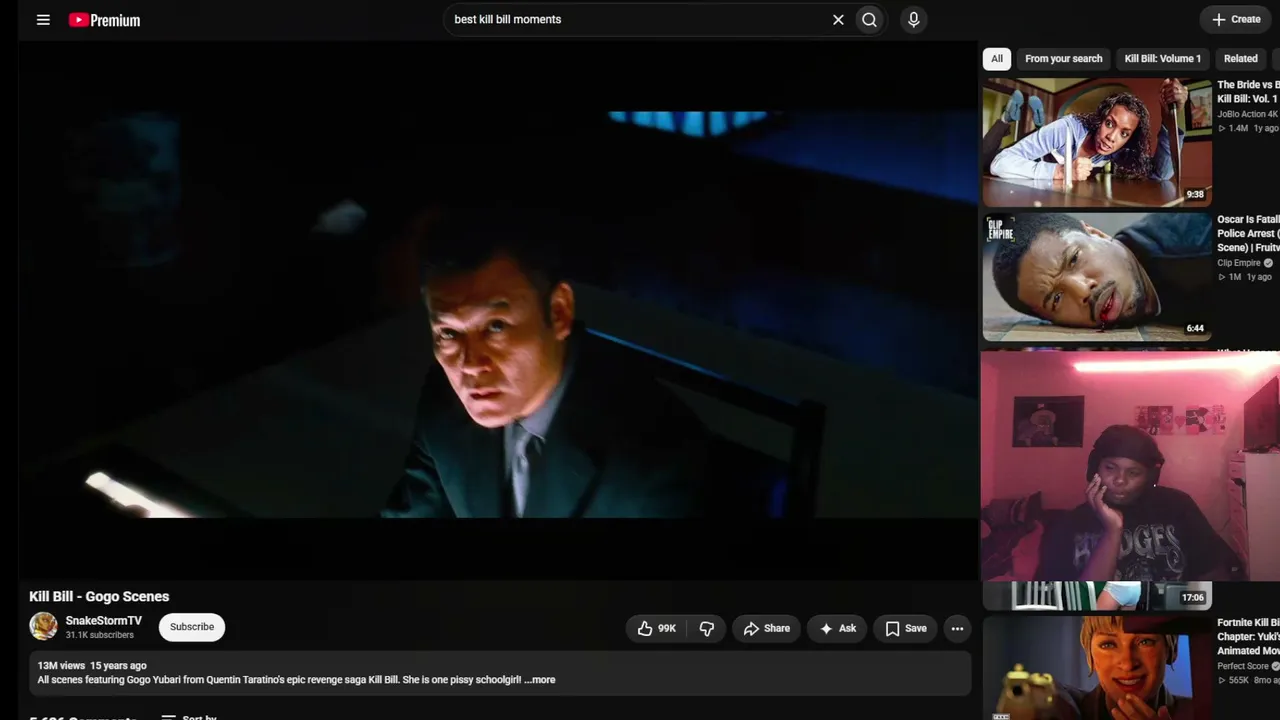This screenshot has width=1280, height=720.
Task: Select the 'From your search' chip
Action: [x=1063, y=58]
